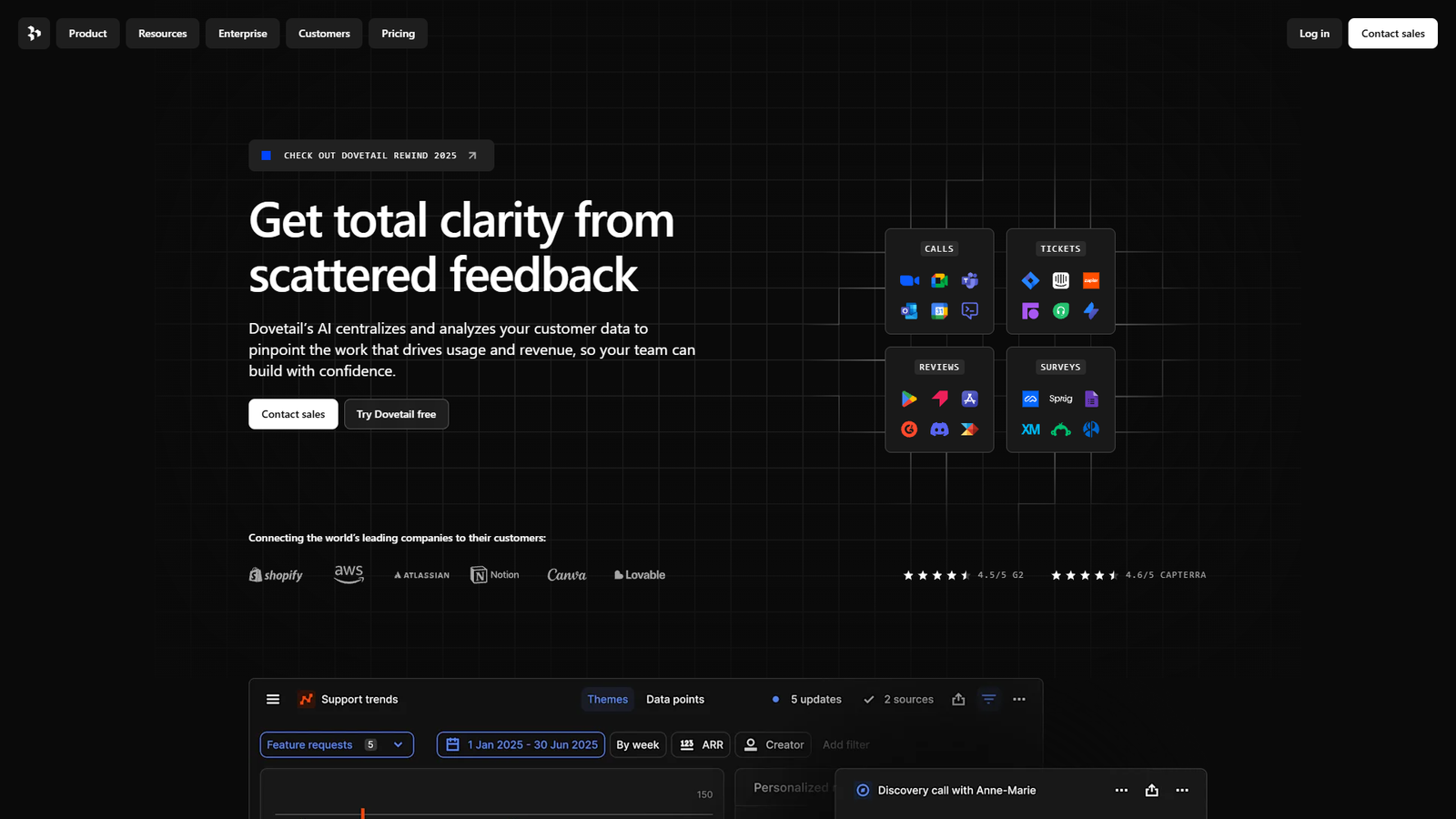Click the Sprig logo under Surveys
Screen dimensions: 1456x819
(x=1061, y=399)
